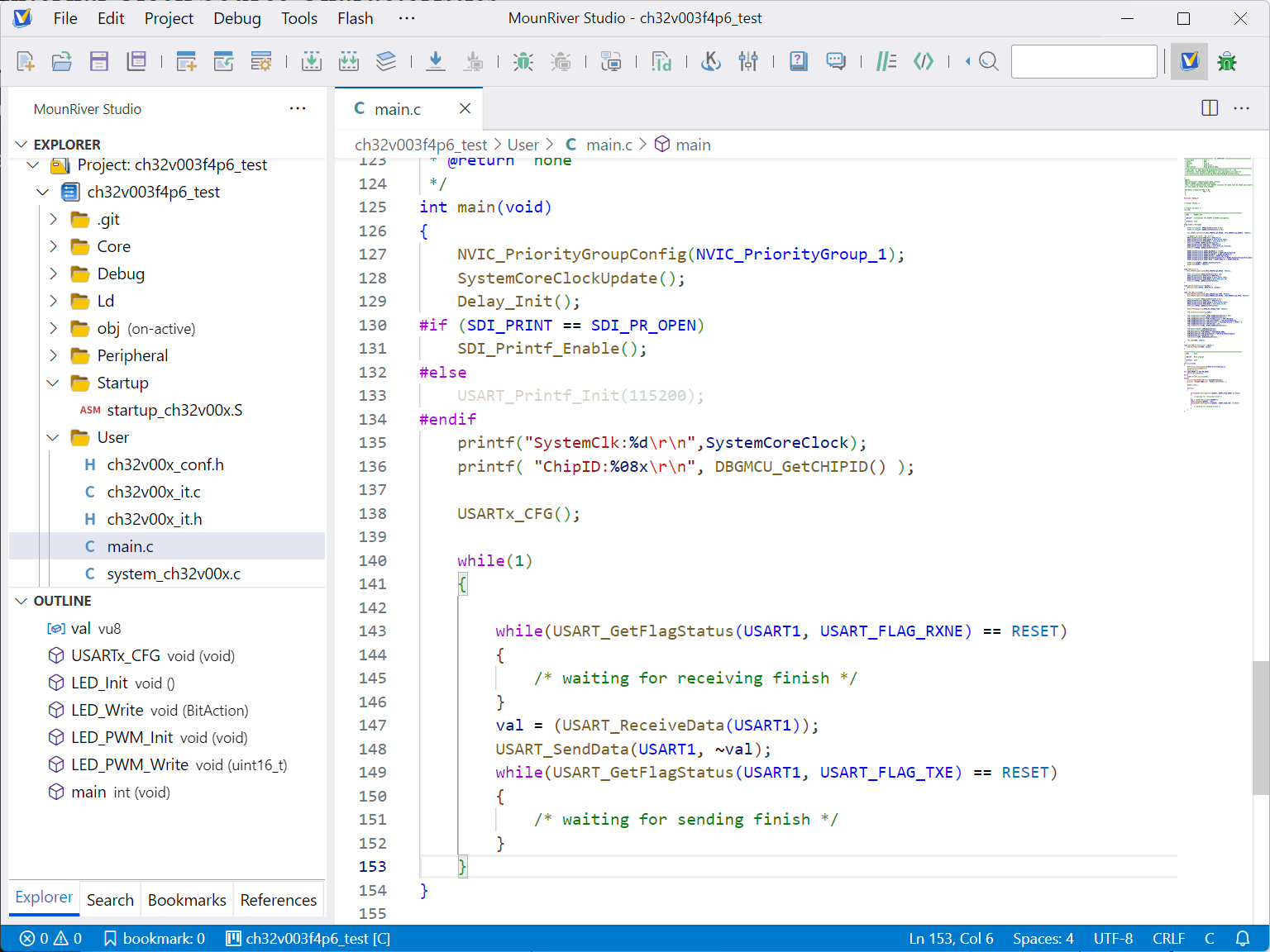Open sidebar more actions ellipsis
The height and width of the screenshot is (952, 1270).
pyautogui.click(x=298, y=108)
